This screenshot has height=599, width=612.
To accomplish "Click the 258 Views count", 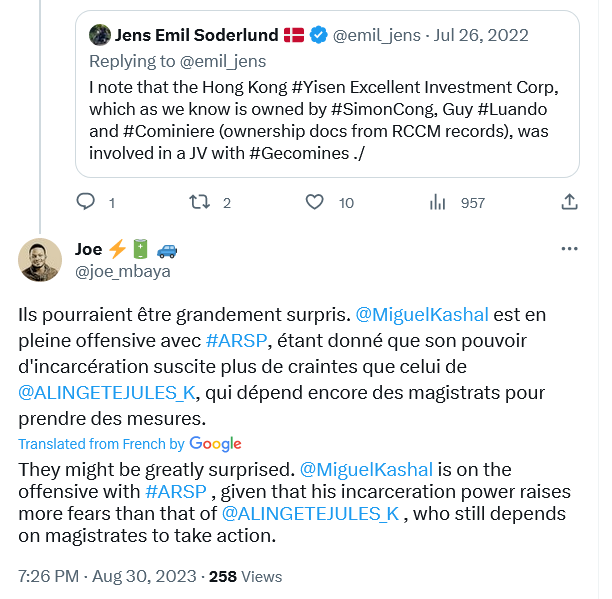I will point(245,577).
